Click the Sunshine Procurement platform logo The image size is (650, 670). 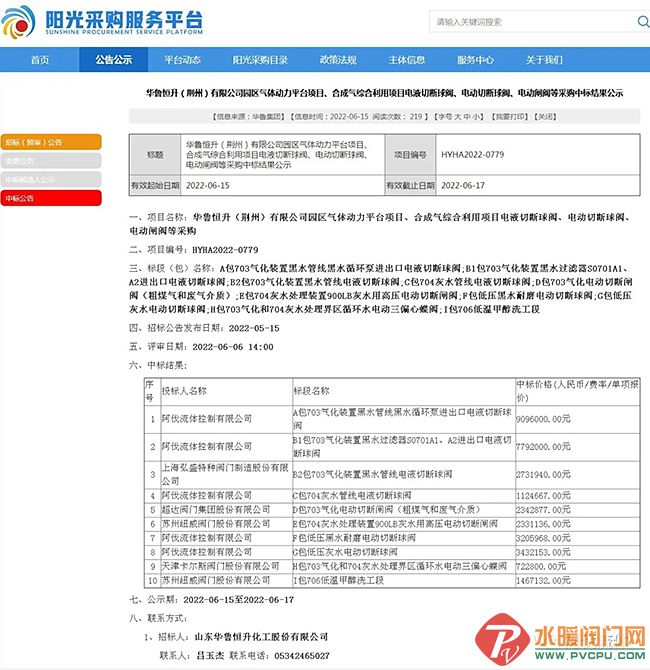click(102, 21)
